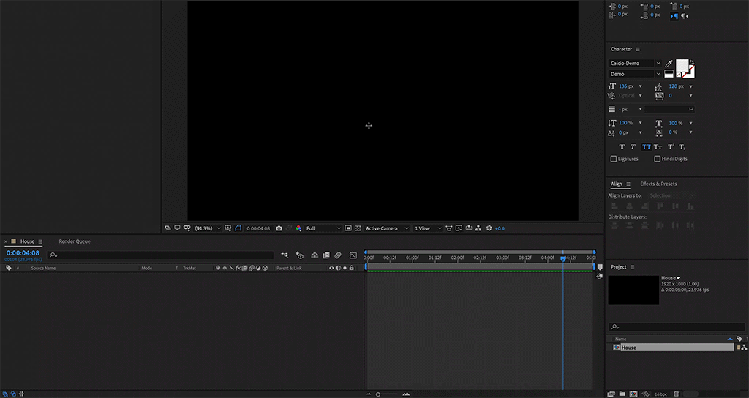Apply Subscript text style
Image resolution: width=749 pixels, height=398 pixels.
point(682,147)
